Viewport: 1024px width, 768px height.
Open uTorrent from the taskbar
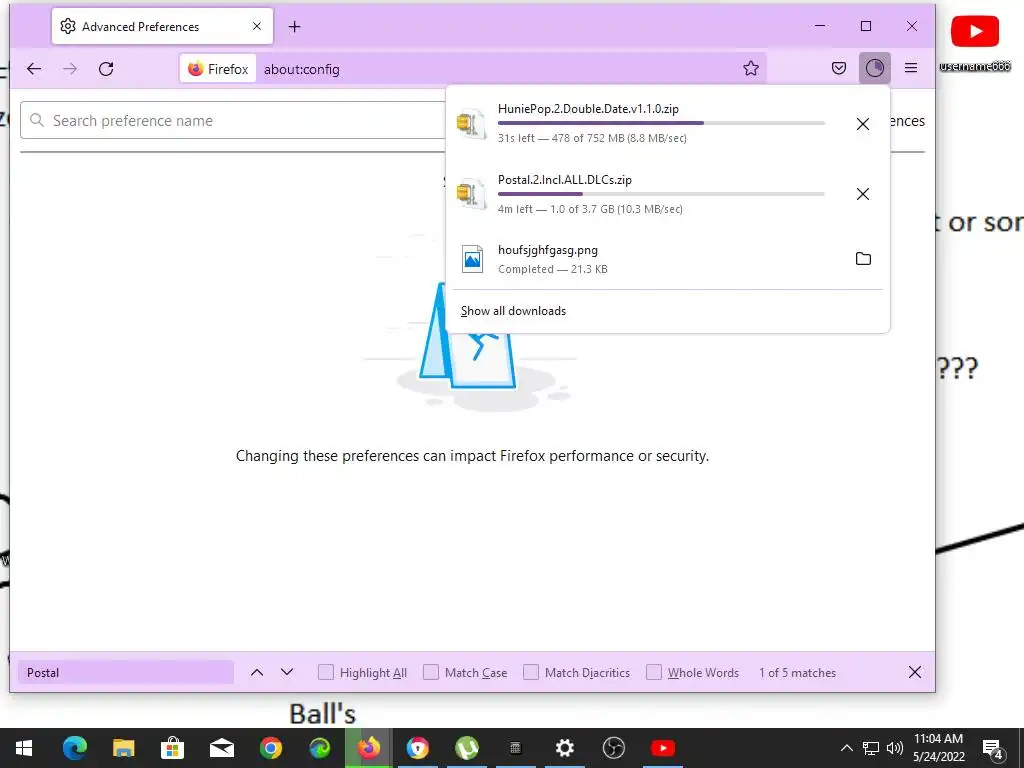(466, 748)
